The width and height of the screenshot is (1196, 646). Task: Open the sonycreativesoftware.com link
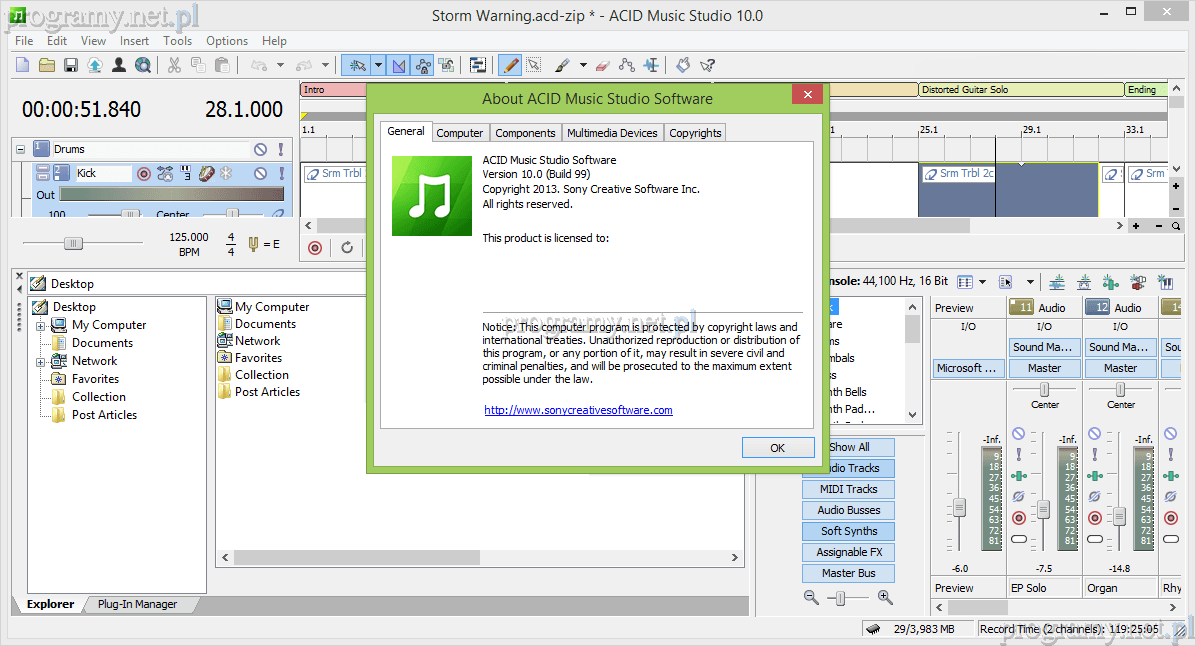[x=578, y=410]
